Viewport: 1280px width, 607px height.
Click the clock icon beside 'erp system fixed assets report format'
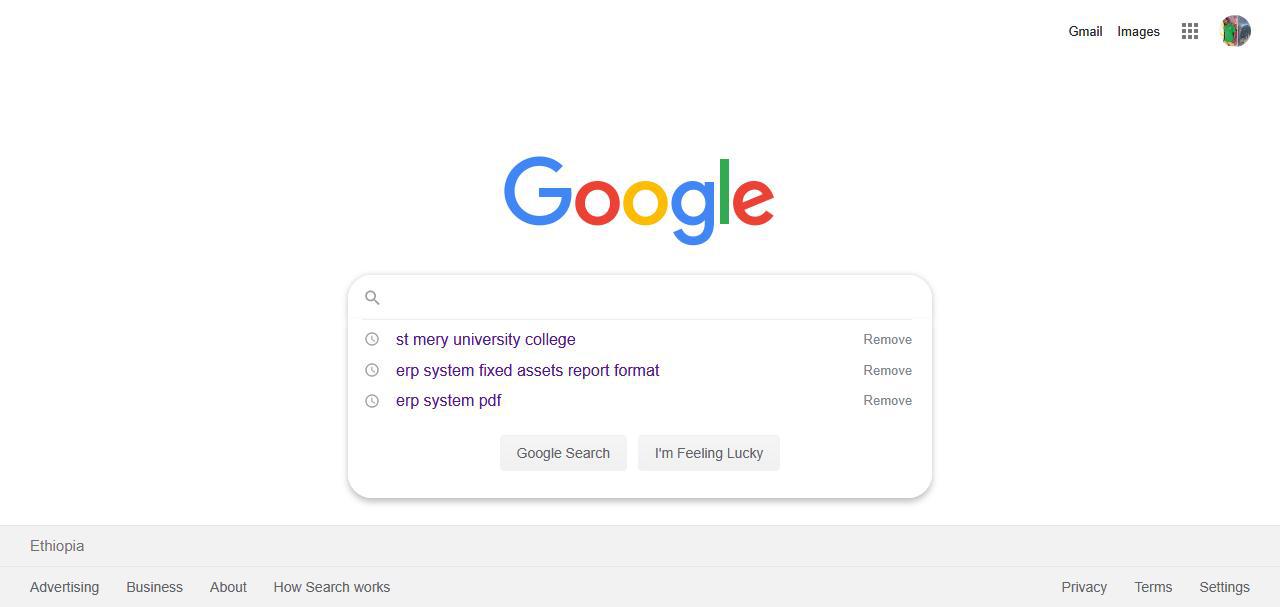(x=371, y=370)
